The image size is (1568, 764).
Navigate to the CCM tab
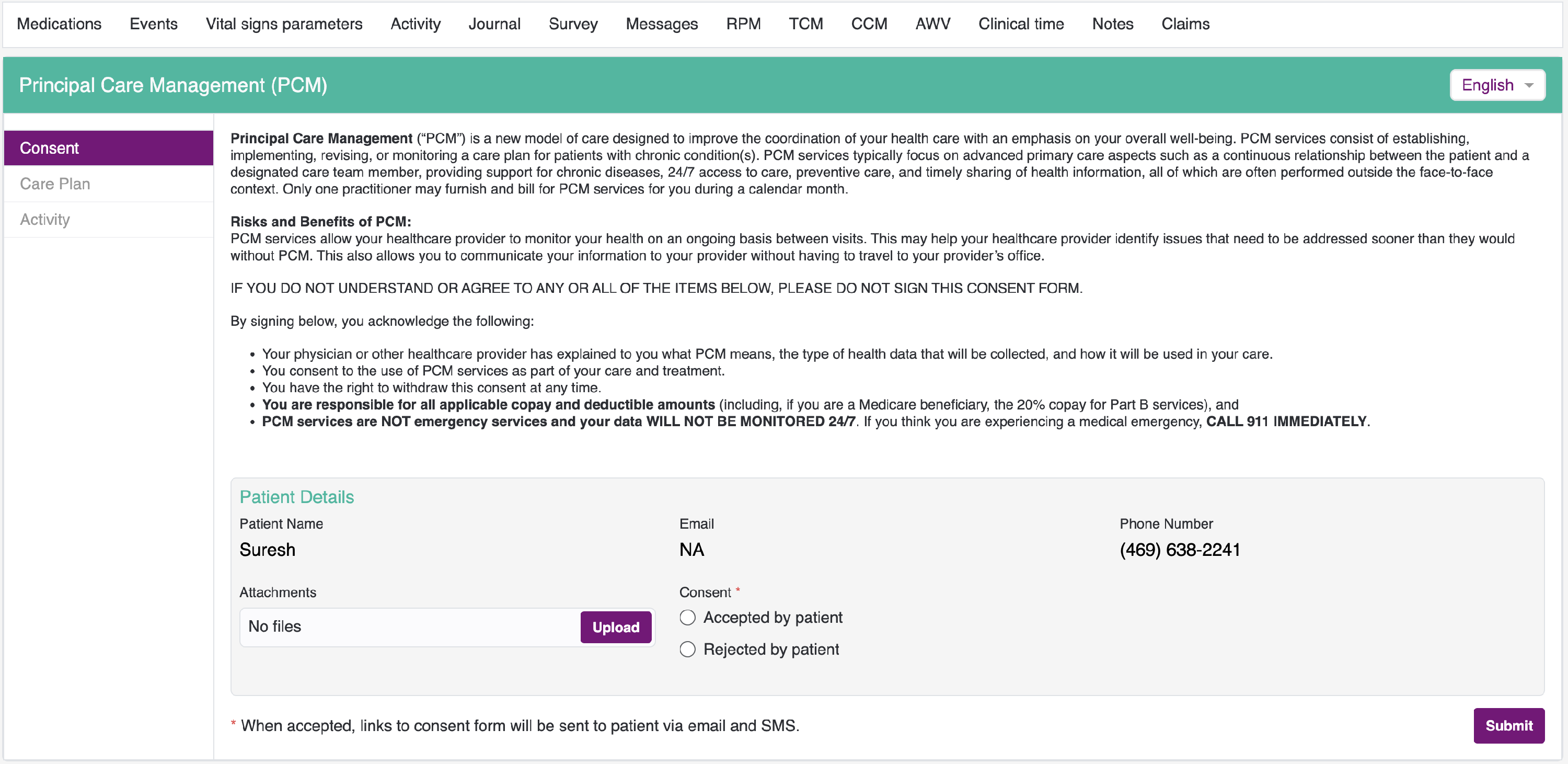(869, 24)
